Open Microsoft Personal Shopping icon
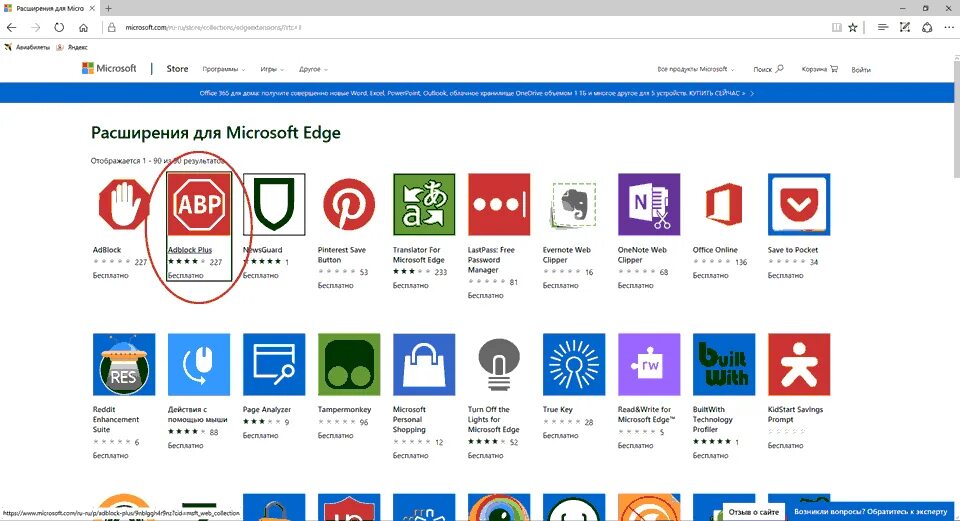The width and height of the screenshot is (960, 521). click(x=424, y=364)
